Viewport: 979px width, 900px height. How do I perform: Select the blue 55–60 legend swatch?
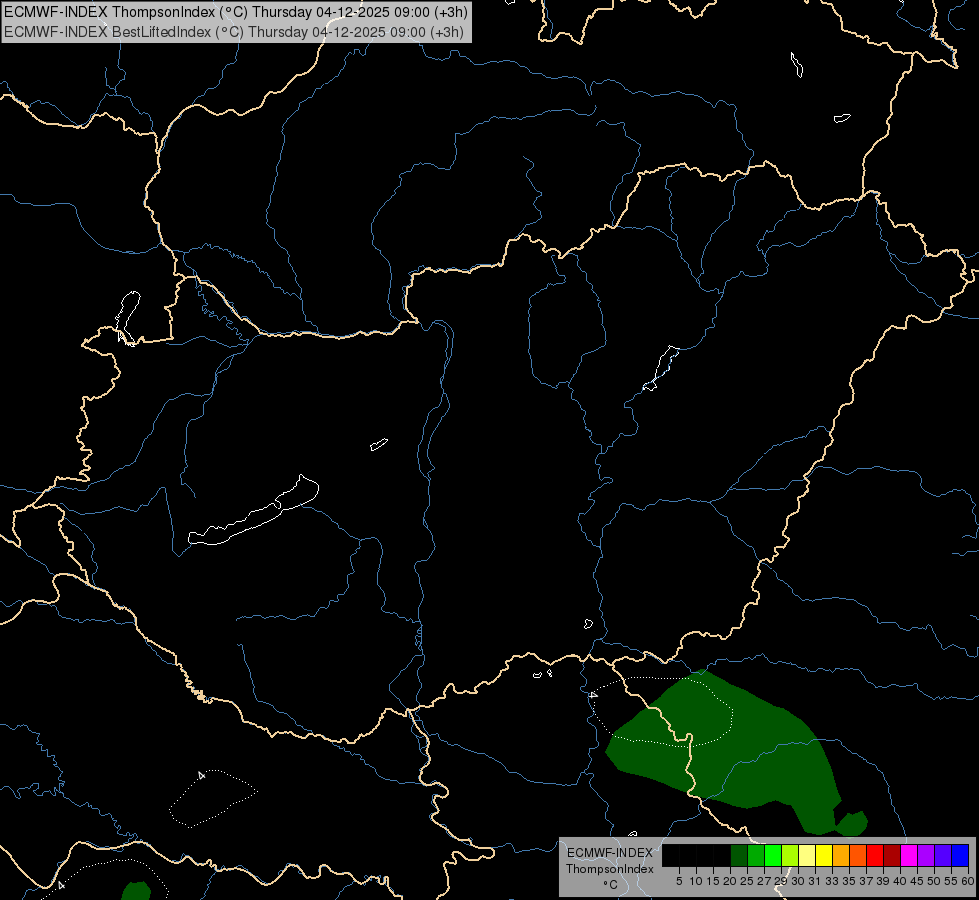[x=960, y=856]
